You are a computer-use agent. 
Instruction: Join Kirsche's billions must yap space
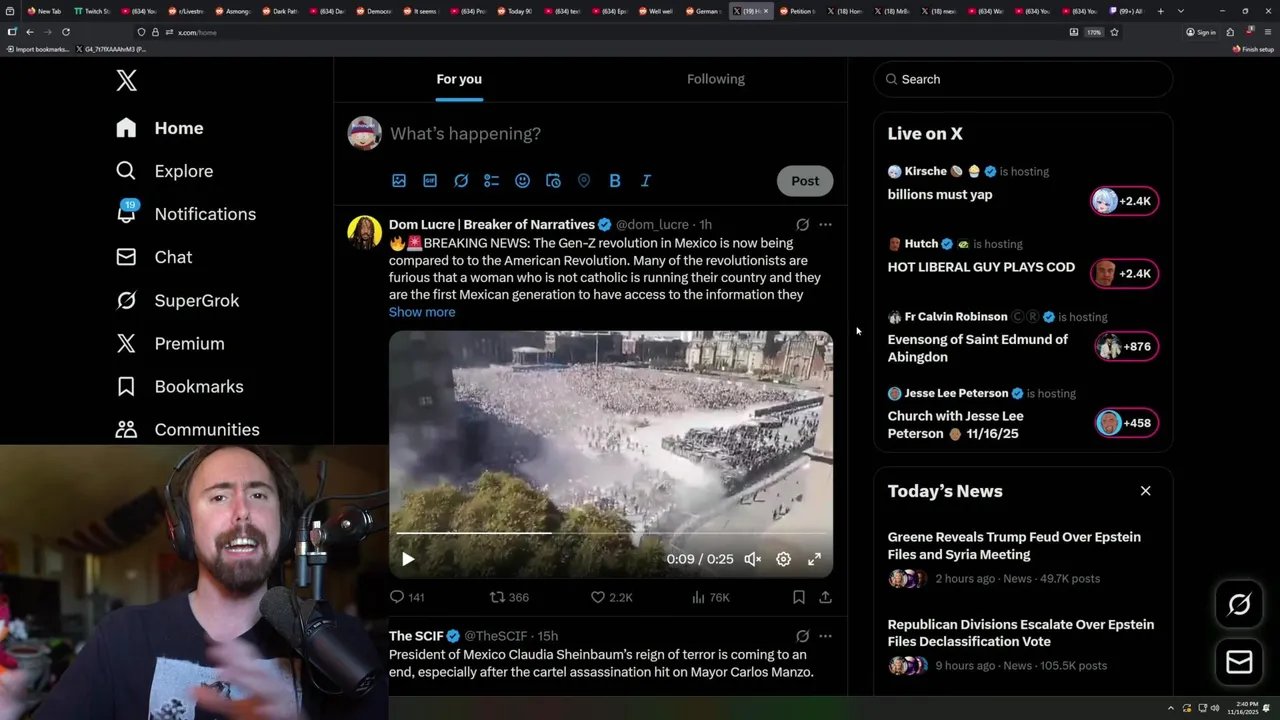pos(1125,201)
